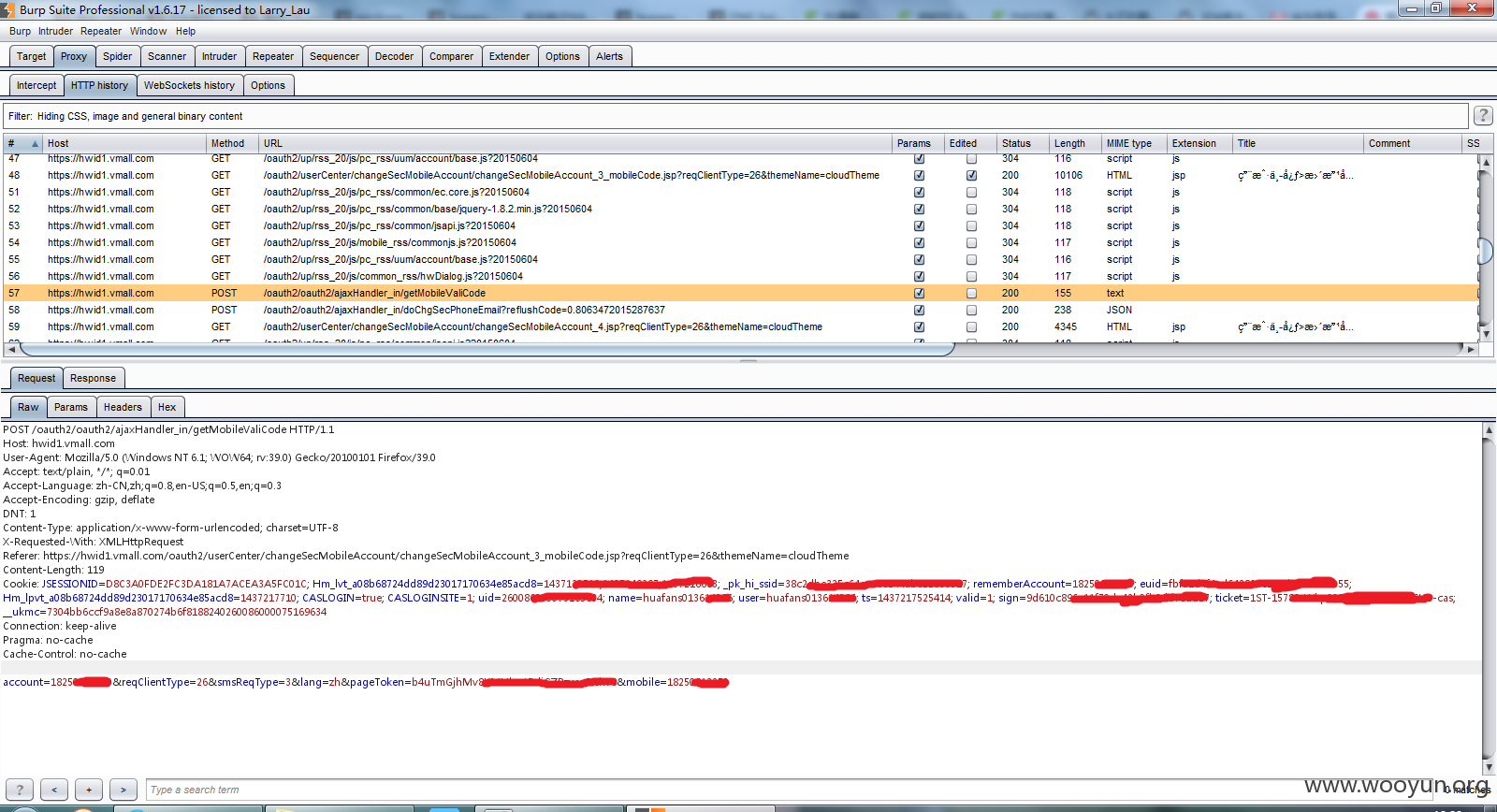Switch request view to Headers tab
The height and width of the screenshot is (812, 1497).
point(123,407)
